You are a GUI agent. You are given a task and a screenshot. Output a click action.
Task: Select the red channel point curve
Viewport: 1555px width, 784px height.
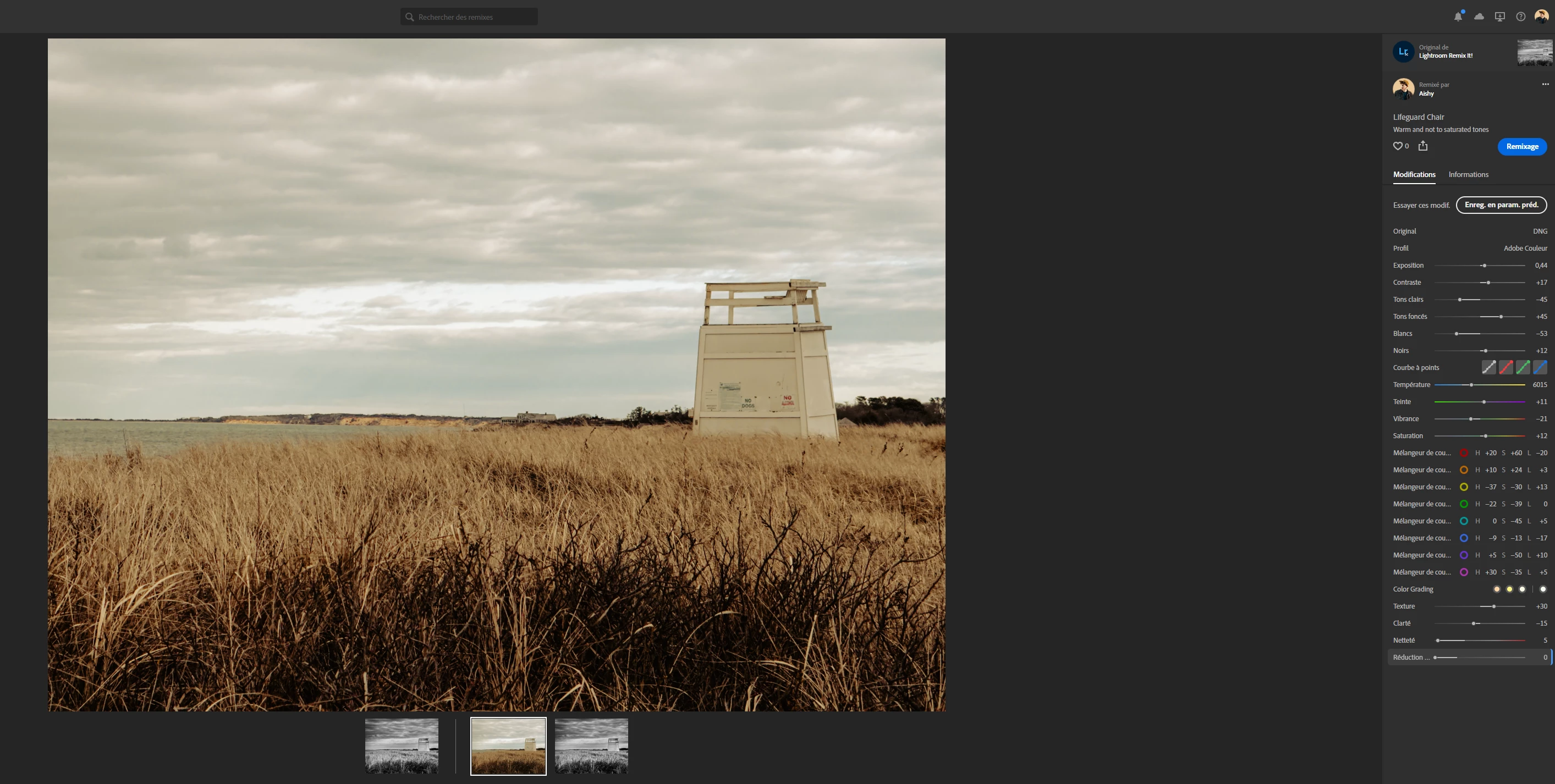tap(1505, 367)
